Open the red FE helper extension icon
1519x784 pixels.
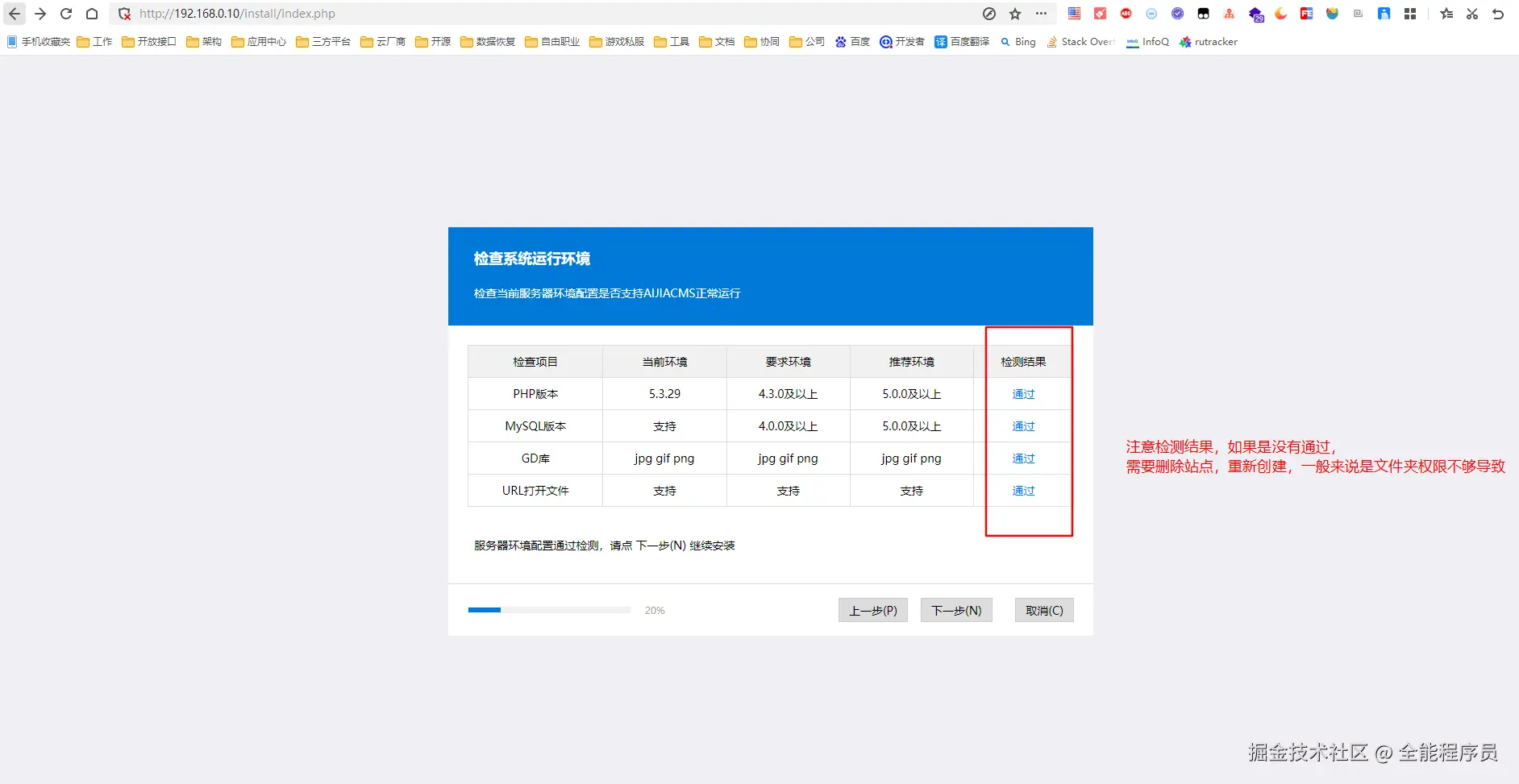[x=1306, y=14]
